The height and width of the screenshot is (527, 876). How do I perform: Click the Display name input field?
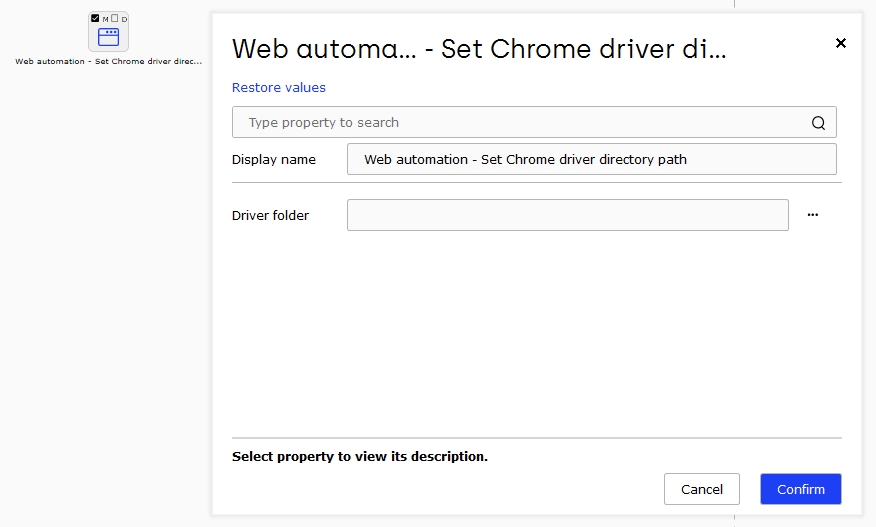(x=592, y=159)
